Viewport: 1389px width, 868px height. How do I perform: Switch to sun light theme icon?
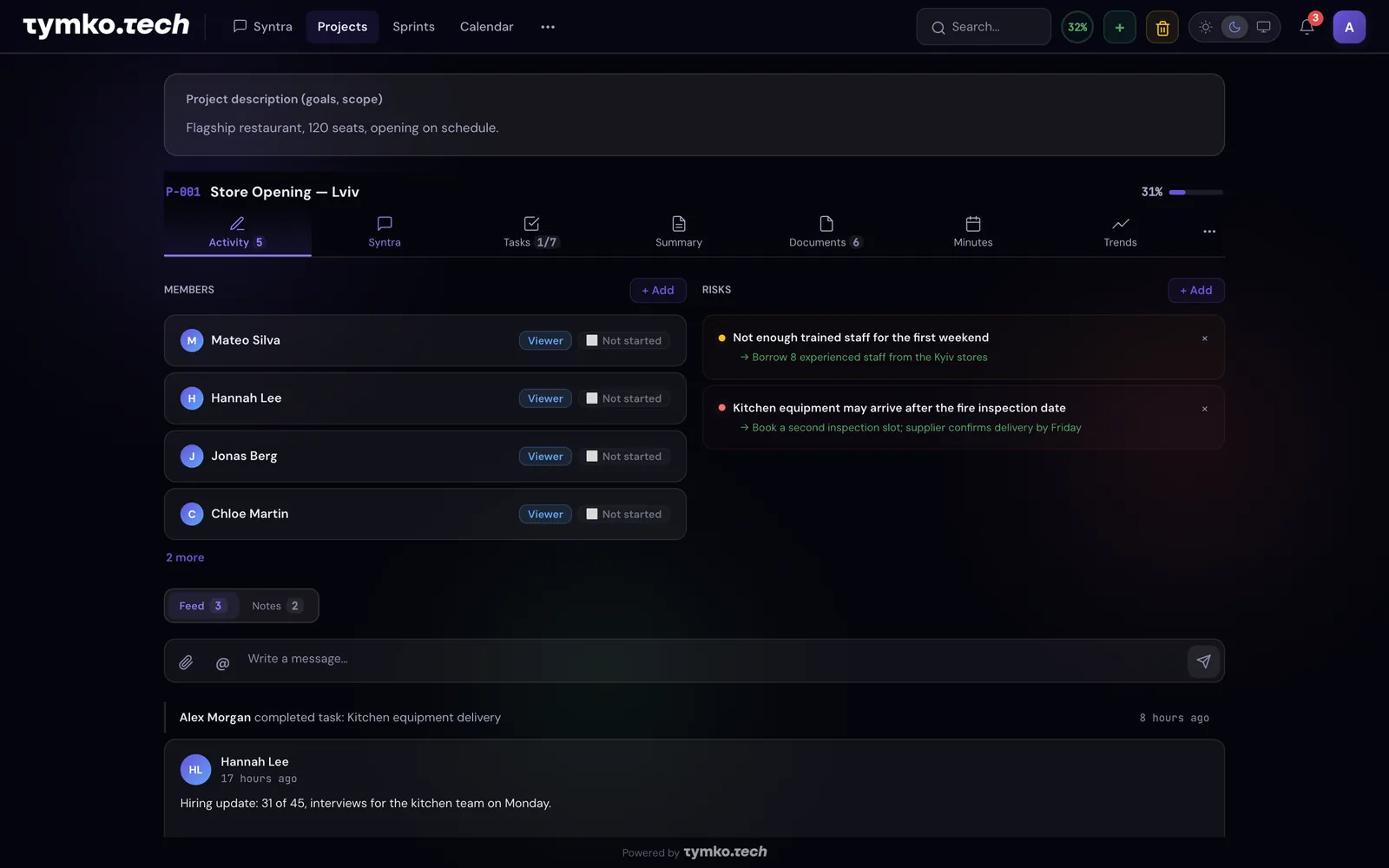coord(1206,27)
